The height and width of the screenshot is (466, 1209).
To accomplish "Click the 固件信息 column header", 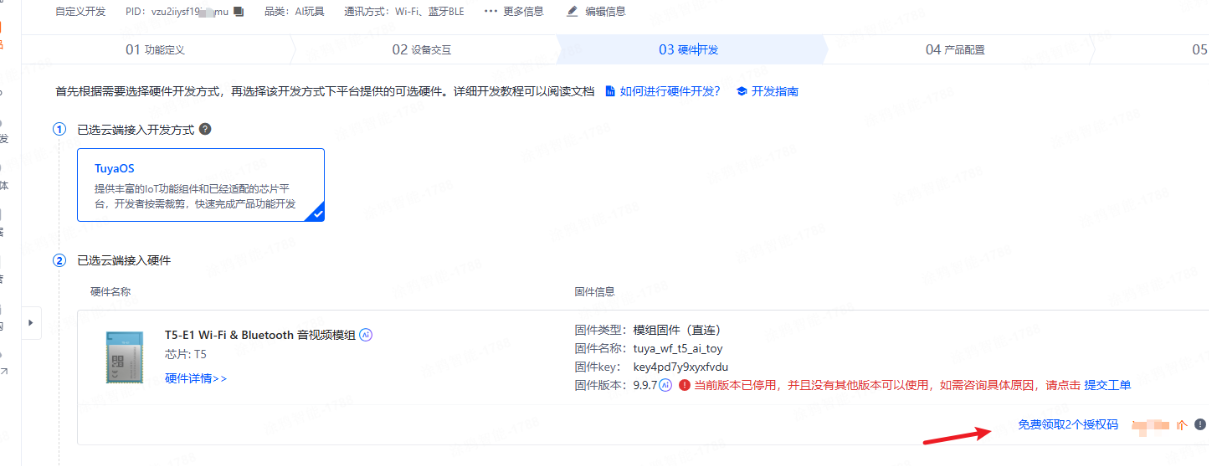I will [x=594, y=292].
